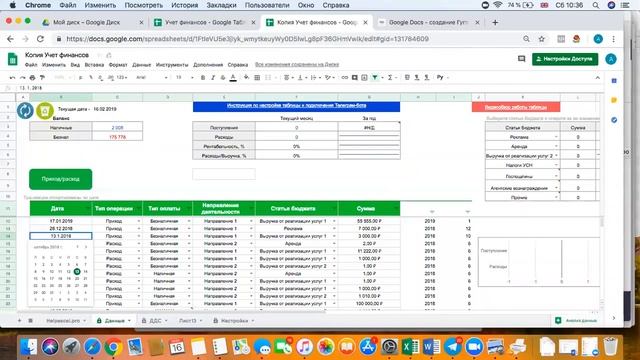Go to previous month in calendar popup
Screen dimensions: 640x360
tap(77, 247)
